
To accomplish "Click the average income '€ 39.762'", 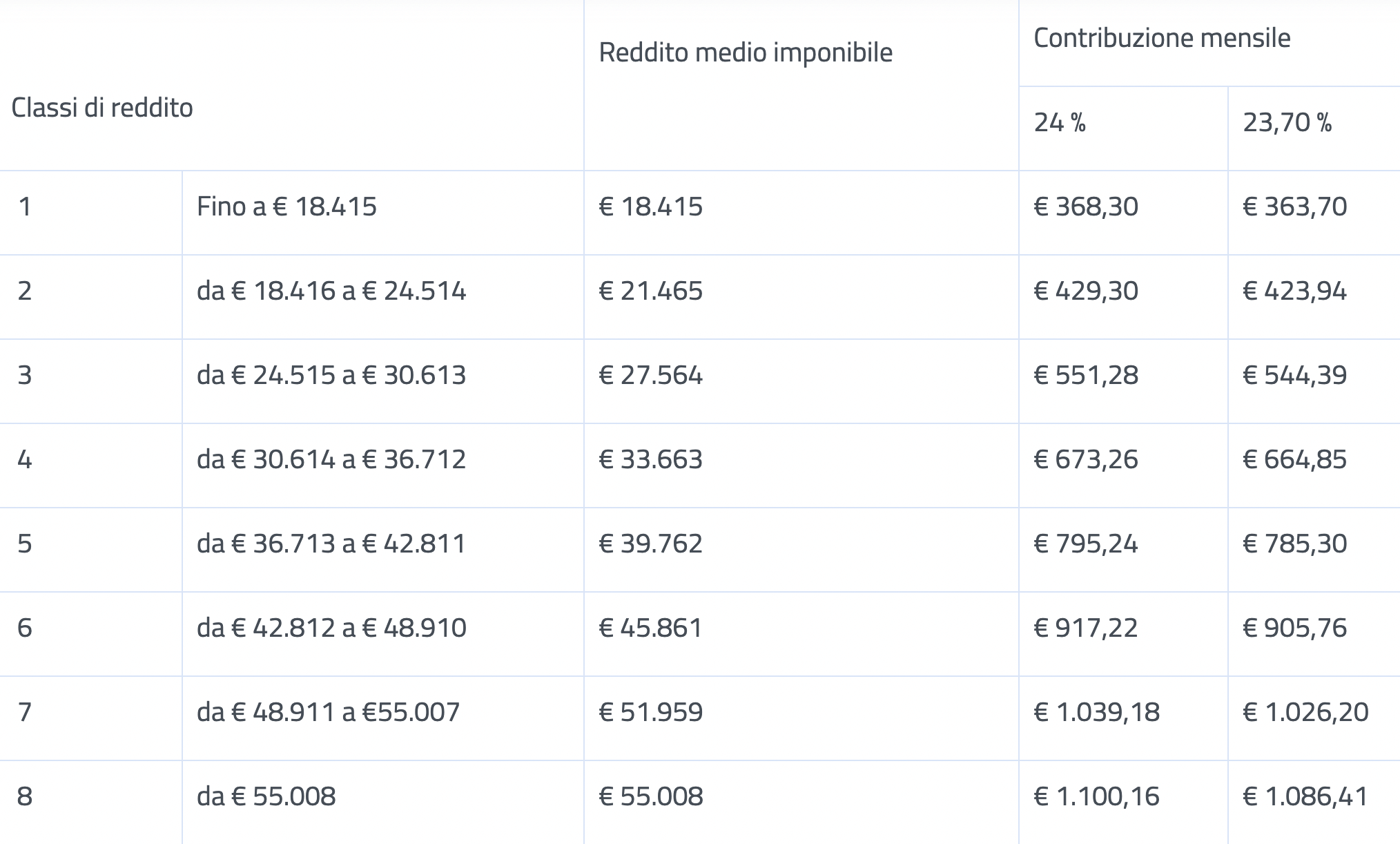I will click(x=650, y=544).
